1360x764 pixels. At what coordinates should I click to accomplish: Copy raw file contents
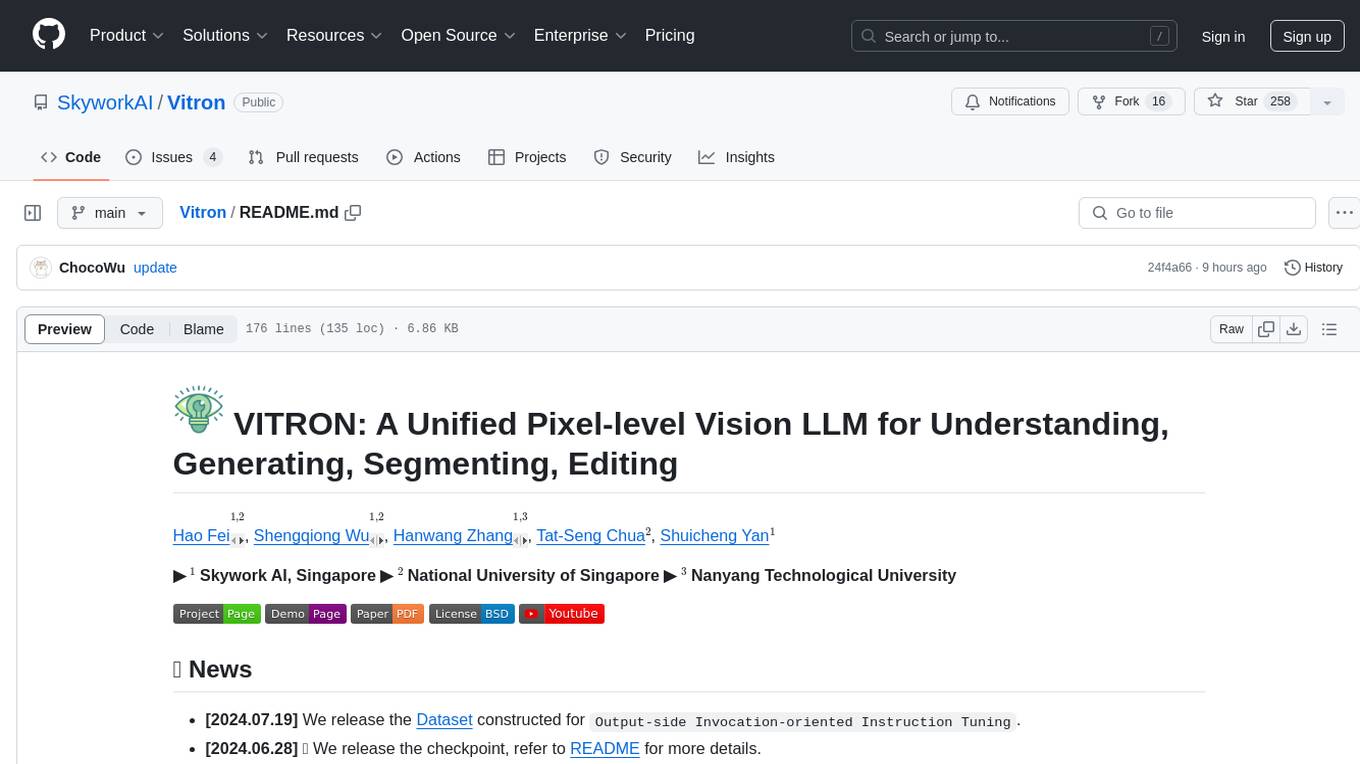point(1266,329)
